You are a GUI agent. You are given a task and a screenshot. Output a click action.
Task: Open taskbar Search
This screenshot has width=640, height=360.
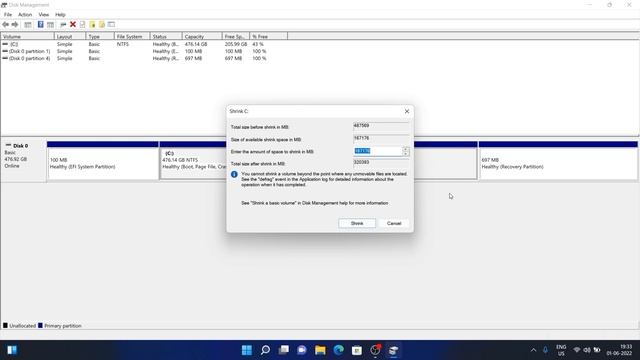click(265, 350)
